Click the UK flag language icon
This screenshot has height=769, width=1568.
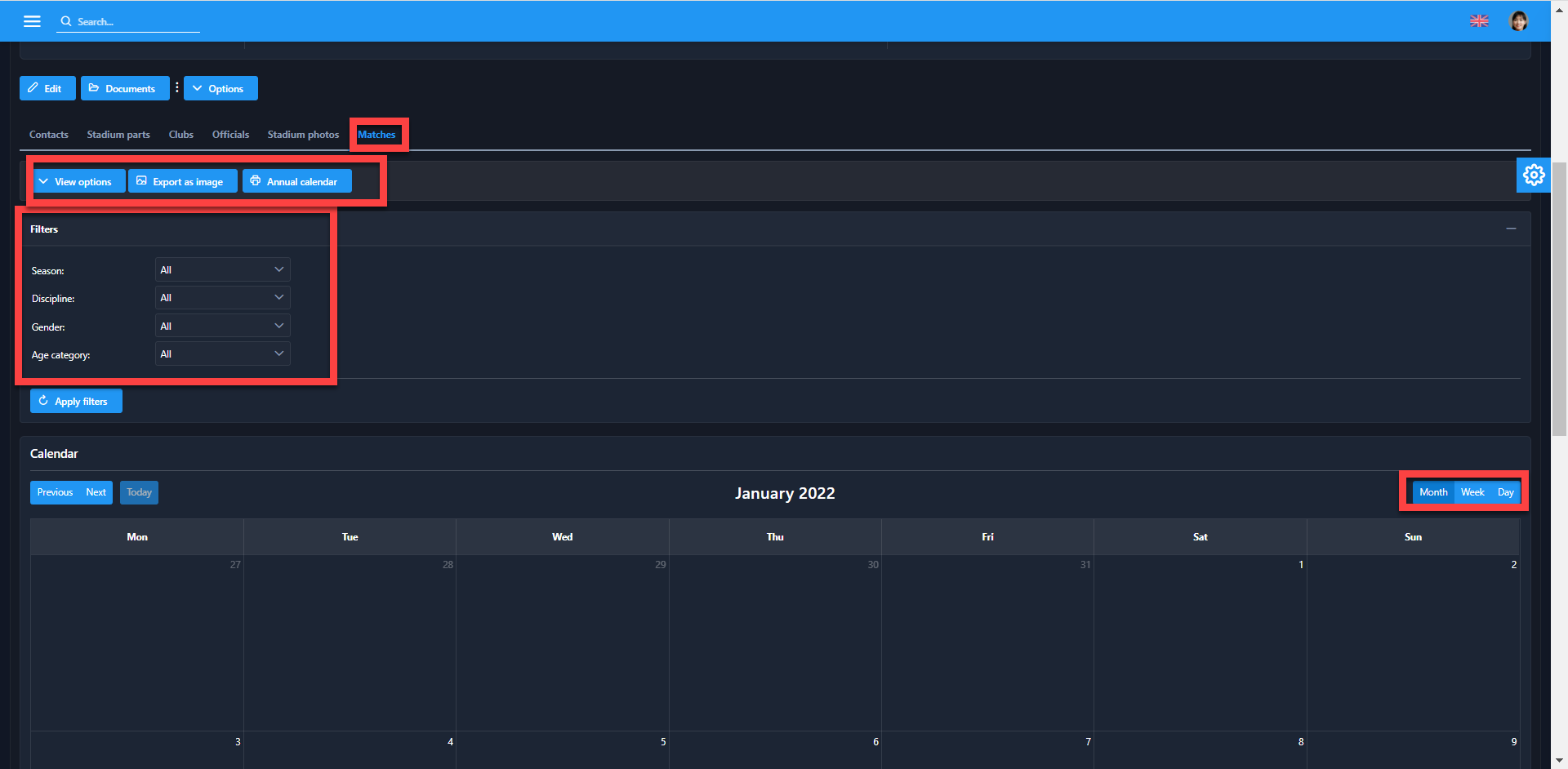tap(1479, 21)
